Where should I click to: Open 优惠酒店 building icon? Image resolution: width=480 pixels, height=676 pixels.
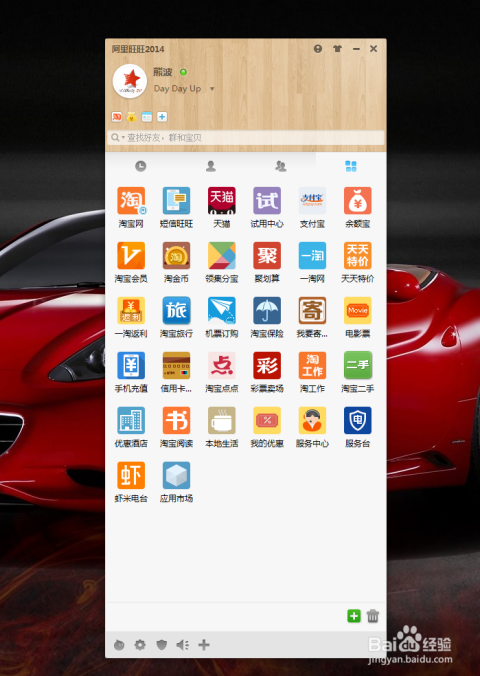(x=131, y=420)
